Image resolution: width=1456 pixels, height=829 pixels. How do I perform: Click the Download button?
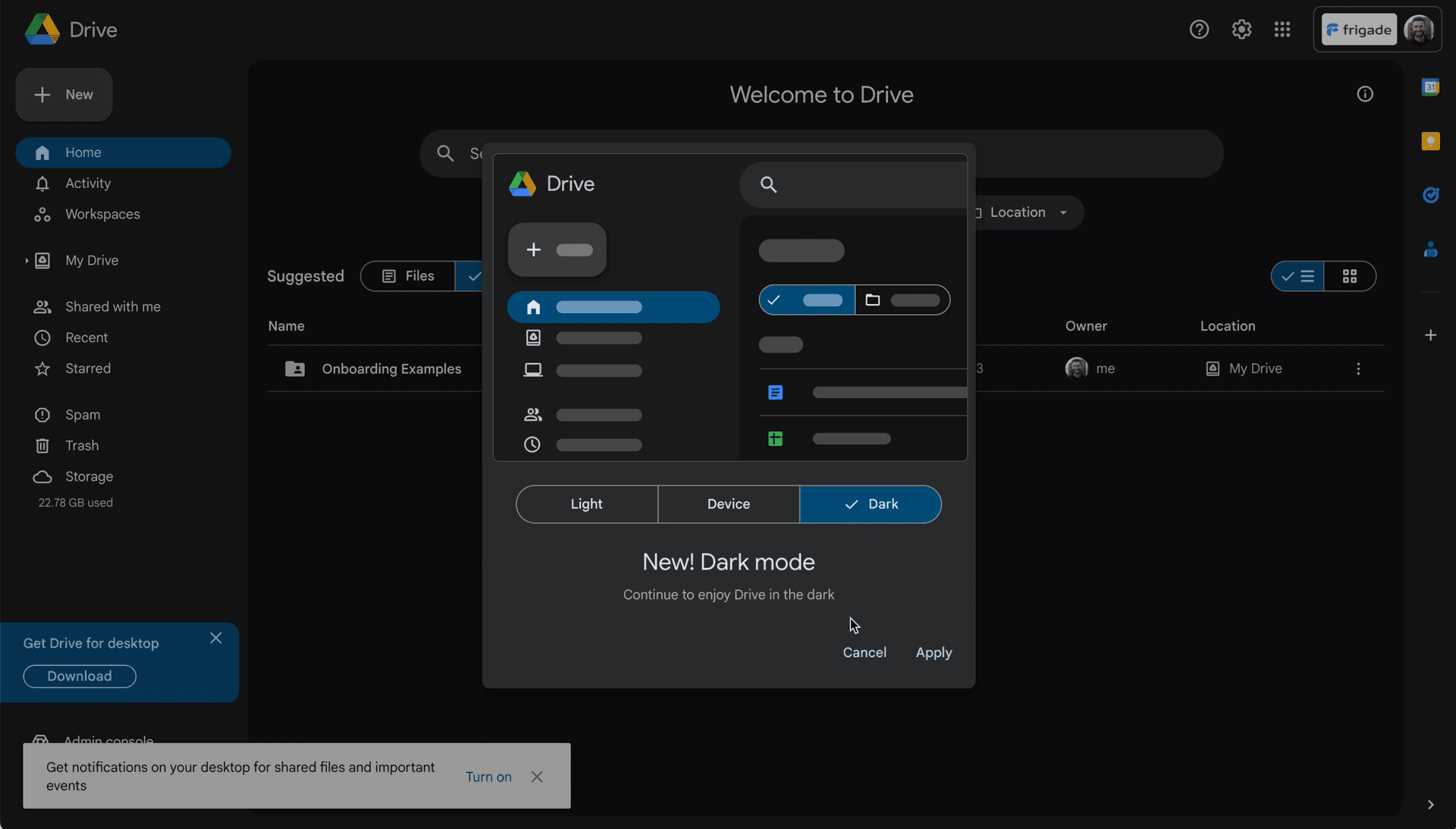(x=80, y=677)
